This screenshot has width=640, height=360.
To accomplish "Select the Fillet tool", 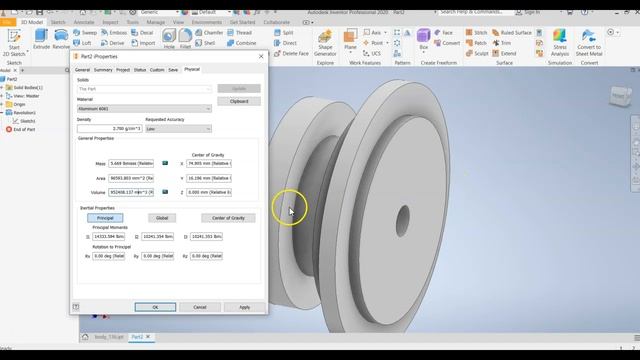I will coord(185,39).
